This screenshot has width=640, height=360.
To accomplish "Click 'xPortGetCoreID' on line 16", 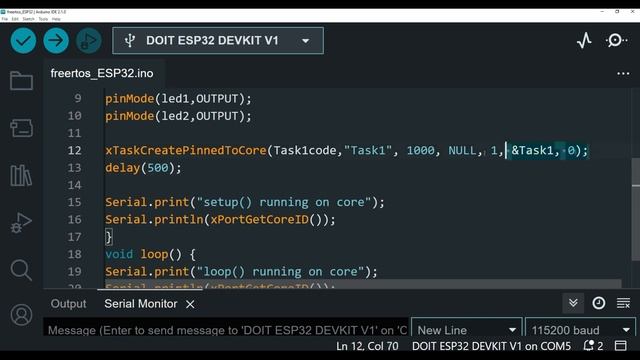I will point(260,220).
